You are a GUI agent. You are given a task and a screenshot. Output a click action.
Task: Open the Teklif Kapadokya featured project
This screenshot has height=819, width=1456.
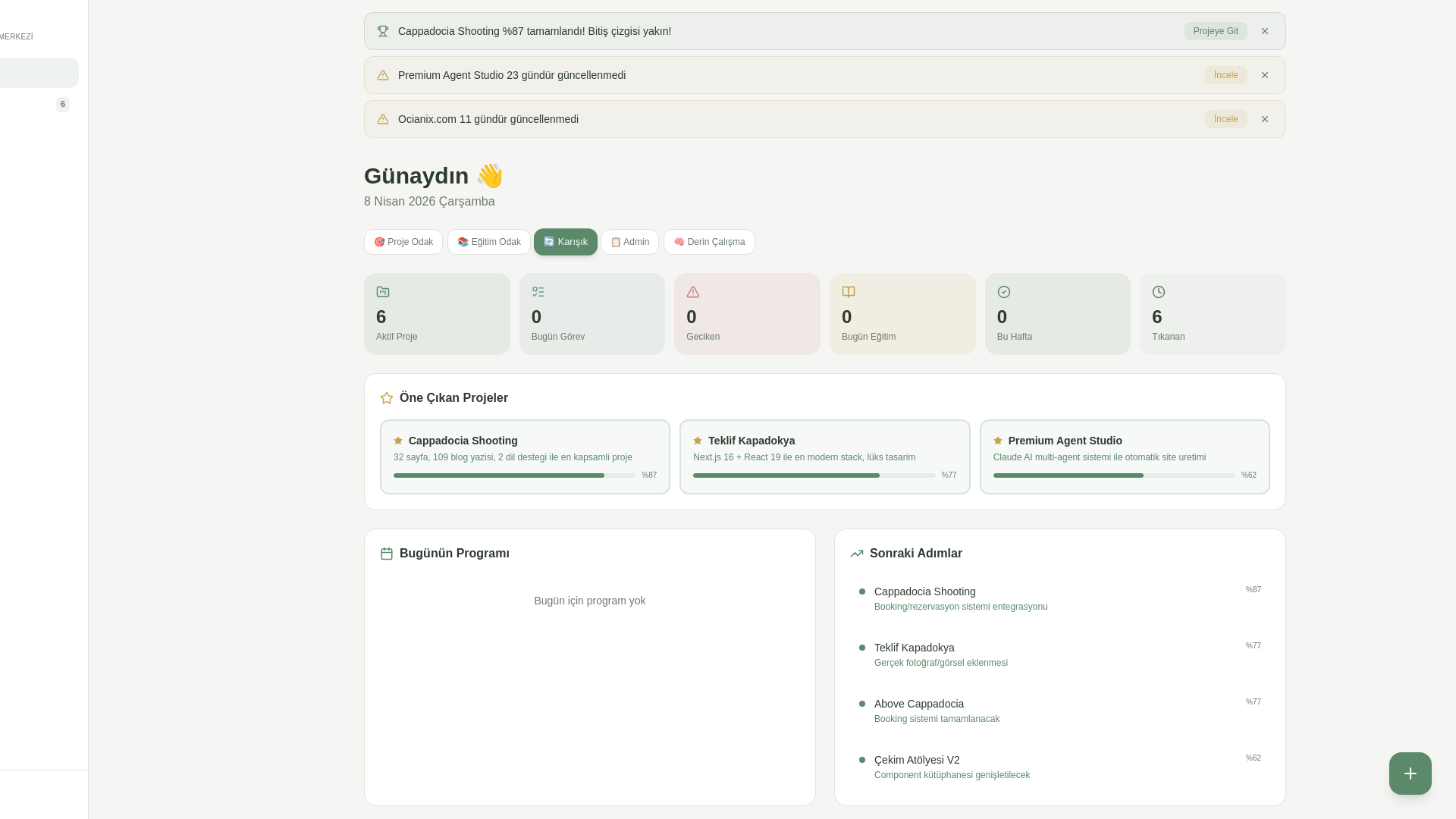[825, 457]
